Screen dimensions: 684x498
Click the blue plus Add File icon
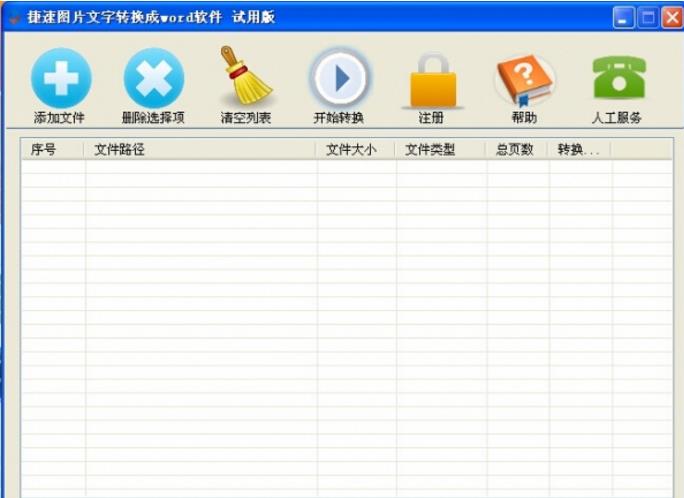coord(62,78)
